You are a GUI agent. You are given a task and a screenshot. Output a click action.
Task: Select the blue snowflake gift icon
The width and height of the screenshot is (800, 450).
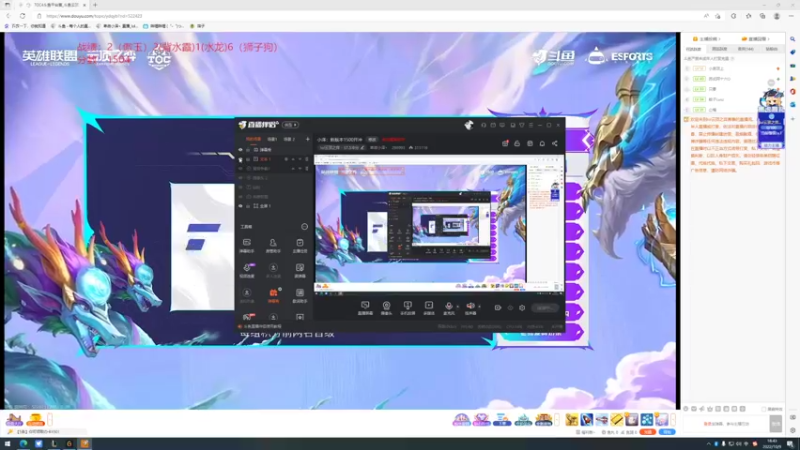(x=646, y=419)
